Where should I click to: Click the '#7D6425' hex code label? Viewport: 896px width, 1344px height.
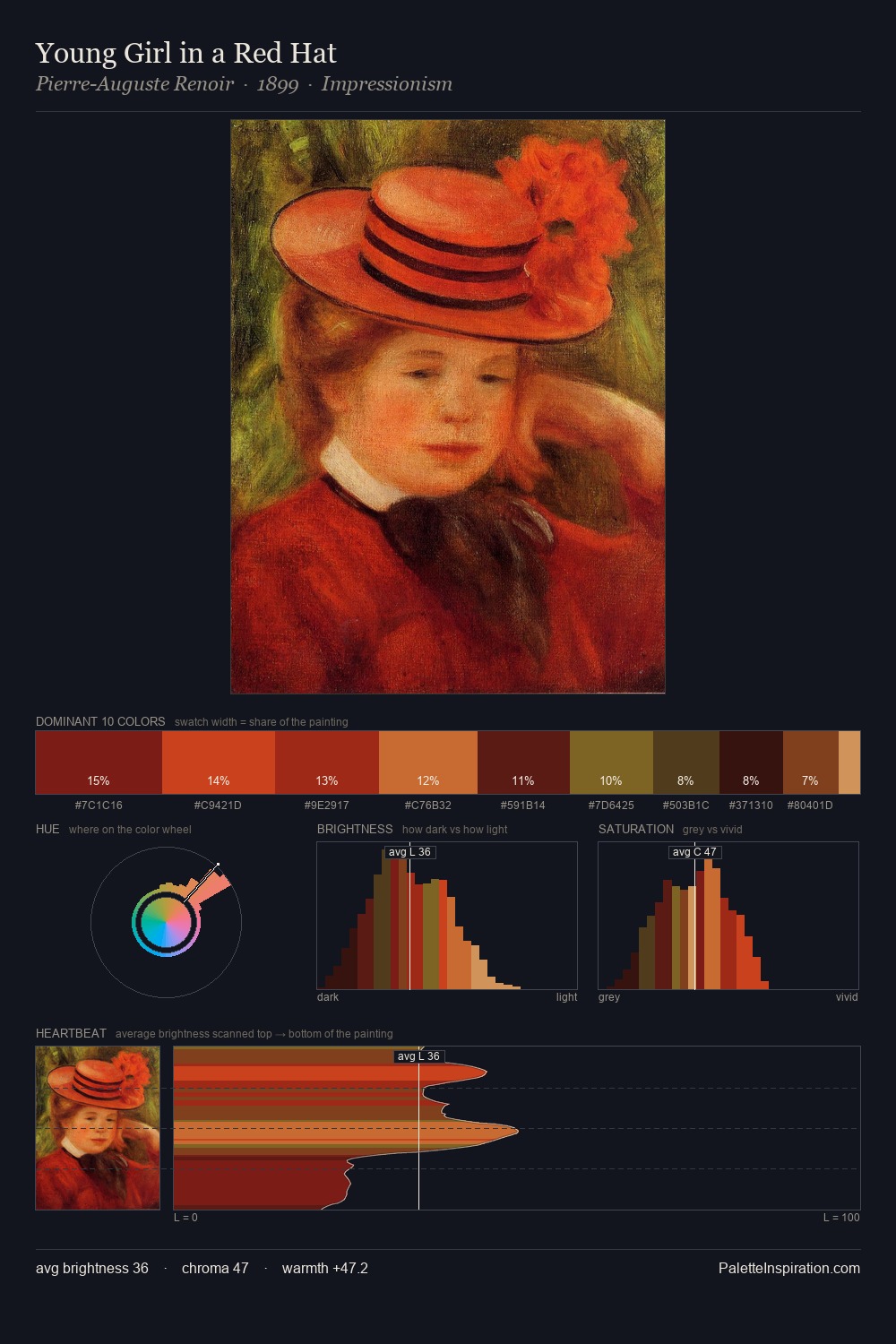coord(611,806)
